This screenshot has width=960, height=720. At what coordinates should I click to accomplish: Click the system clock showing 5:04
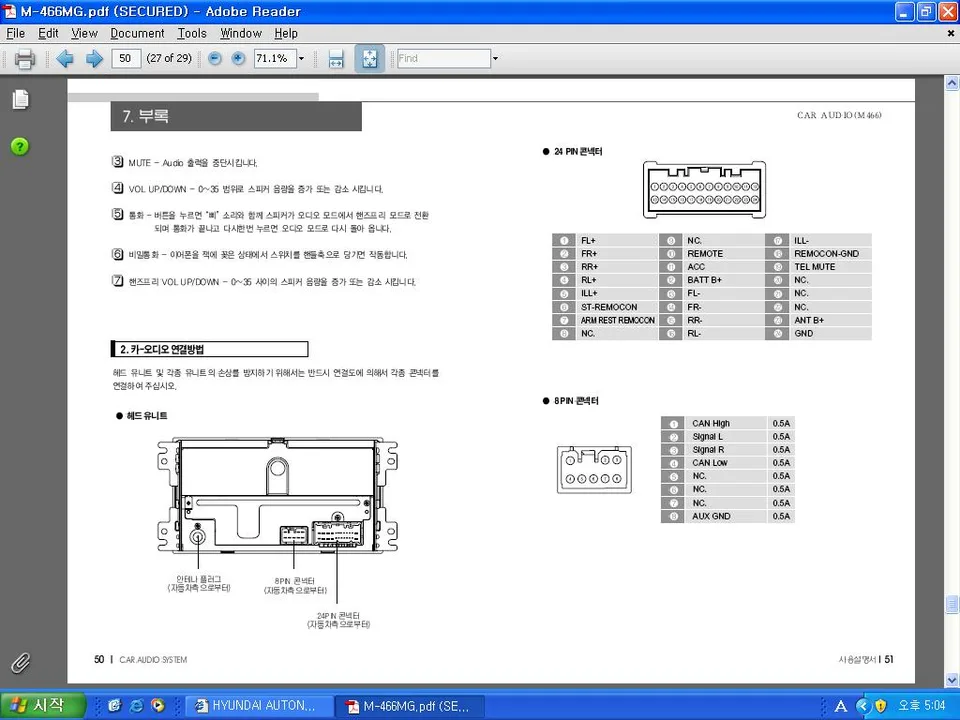pyautogui.click(x=921, y=706)
